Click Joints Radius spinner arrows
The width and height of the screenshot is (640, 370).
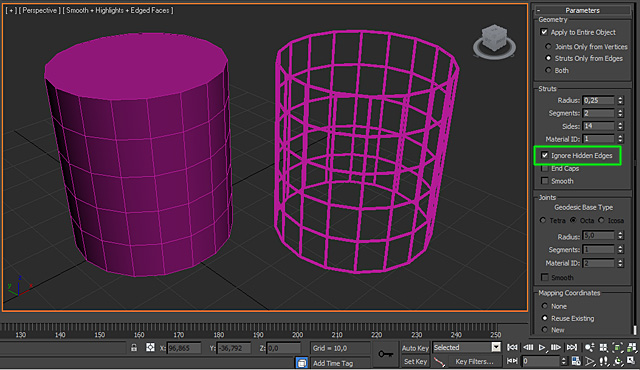coord(620,235)
